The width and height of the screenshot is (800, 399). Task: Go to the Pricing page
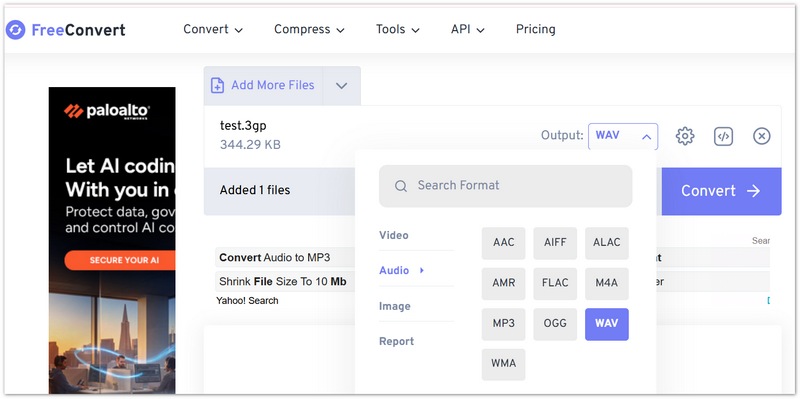tap(535, 29)
